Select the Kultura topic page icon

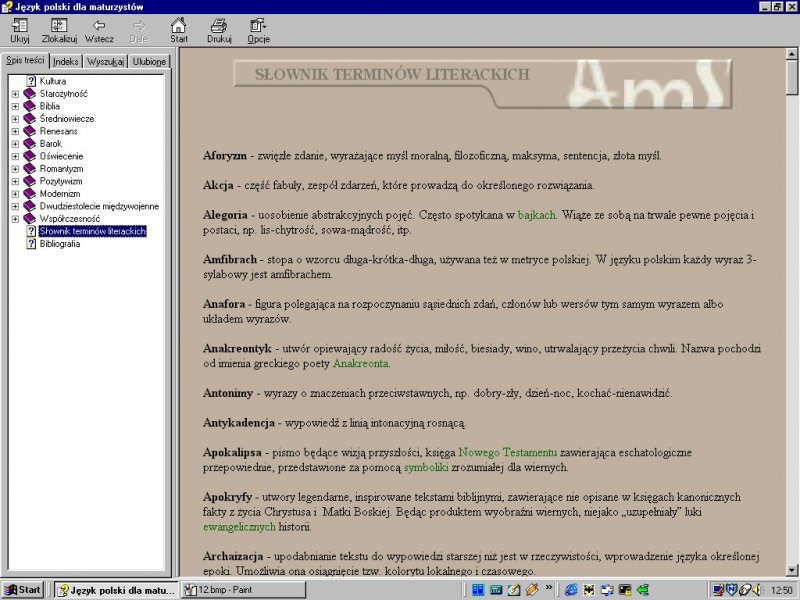pyautogui.click(x=31, y=81)
